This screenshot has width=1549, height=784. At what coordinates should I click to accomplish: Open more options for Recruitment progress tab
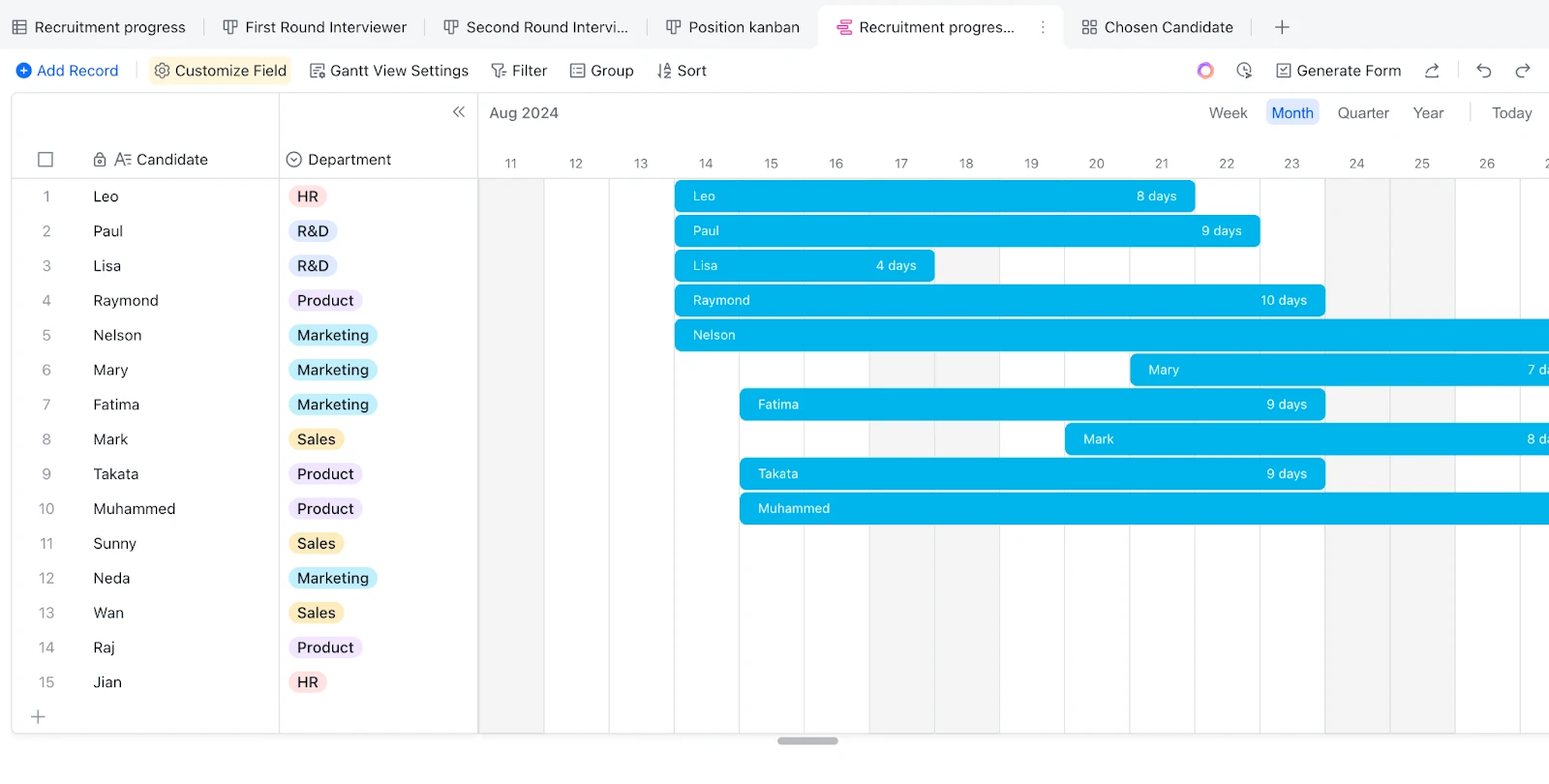[x=1043, y=27]
